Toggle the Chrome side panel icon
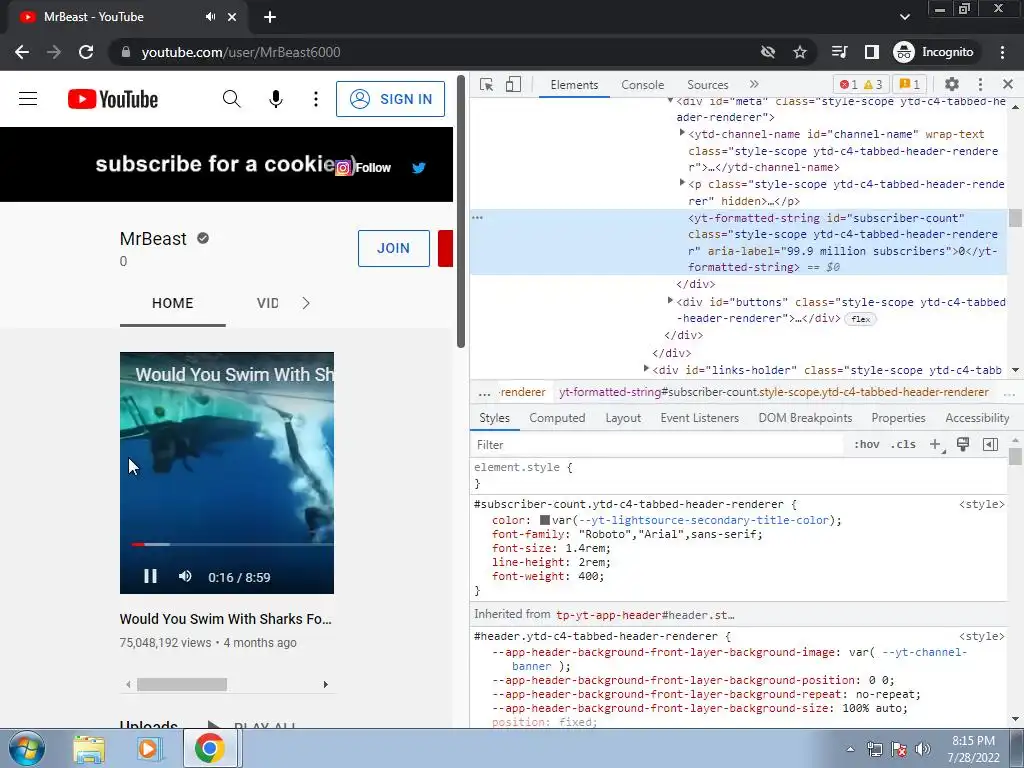This screenshot has width=1024, height=768. tap(872, 52)
